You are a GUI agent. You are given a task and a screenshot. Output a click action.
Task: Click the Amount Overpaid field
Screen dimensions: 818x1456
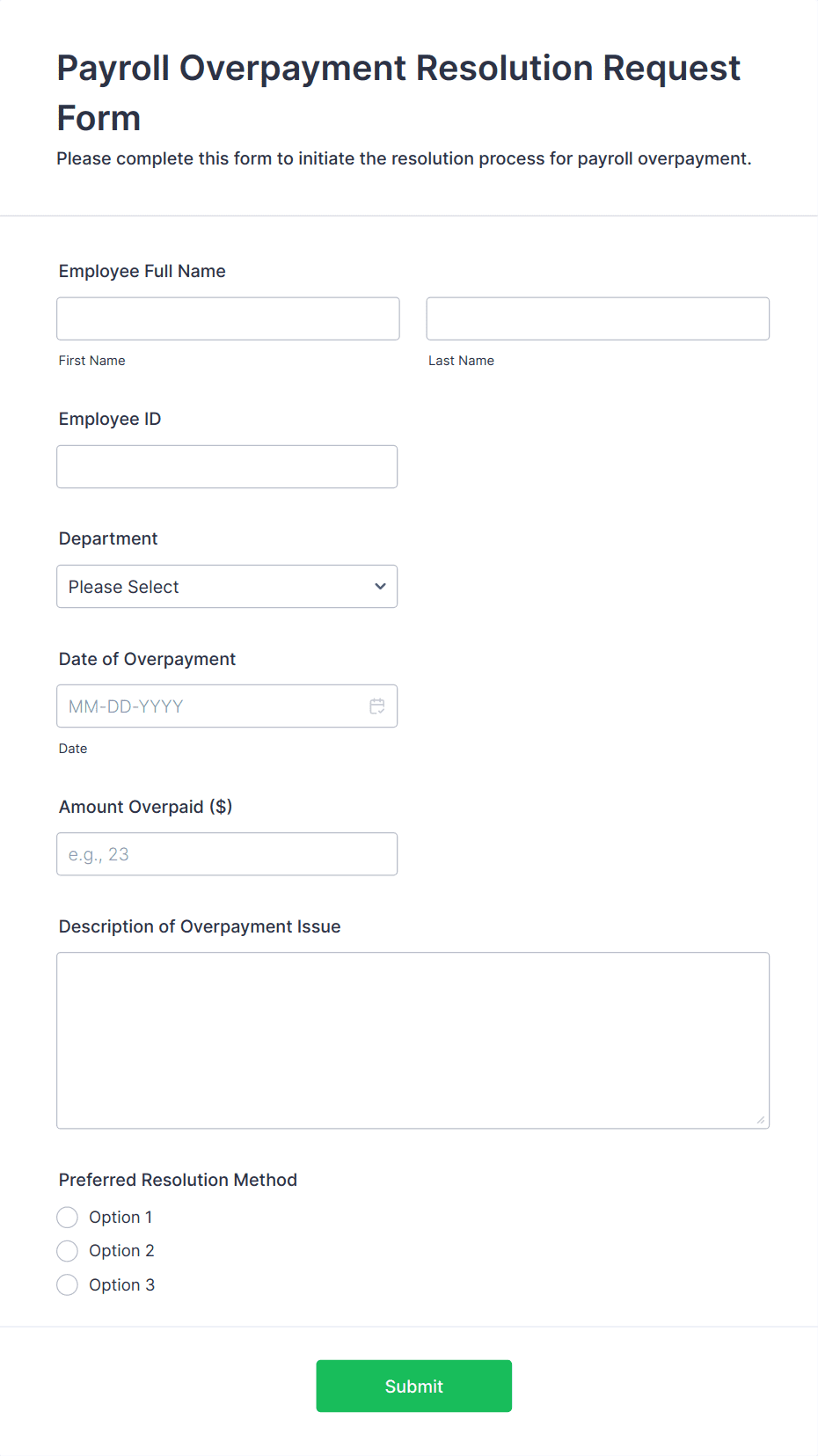pyautogui.click(x=227, y=853)
